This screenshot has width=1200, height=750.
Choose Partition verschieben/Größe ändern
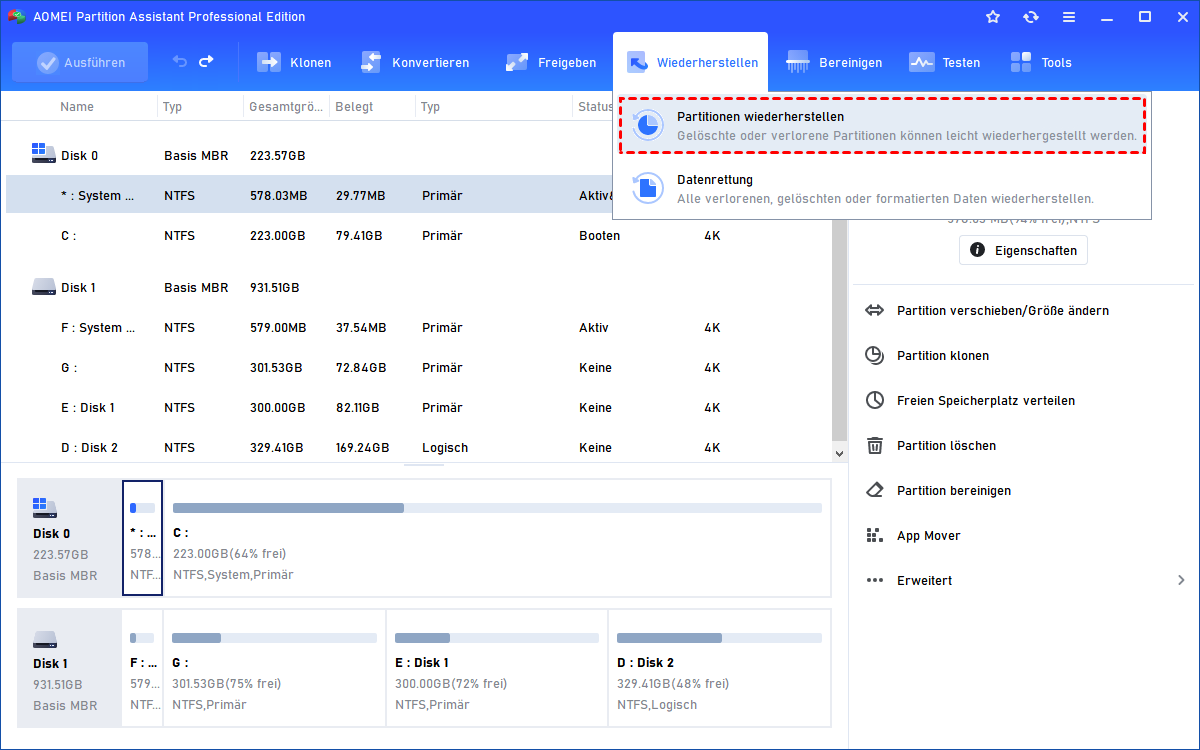pos(1002,310)
